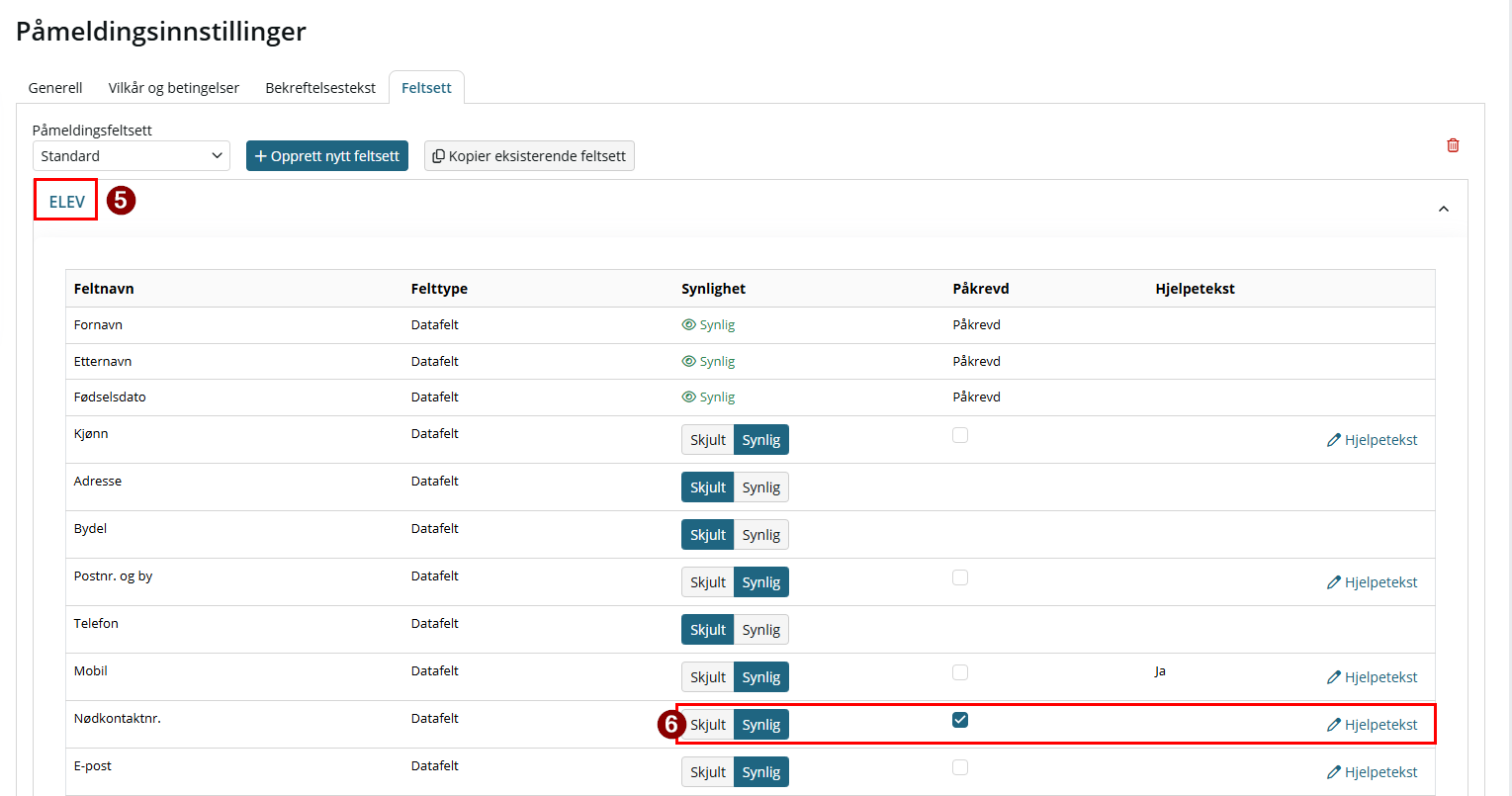Viewport: 1512px width, 796px height.
Task: Edit Hjelpetekst for Mobil row
Action: click(1373, 677)
